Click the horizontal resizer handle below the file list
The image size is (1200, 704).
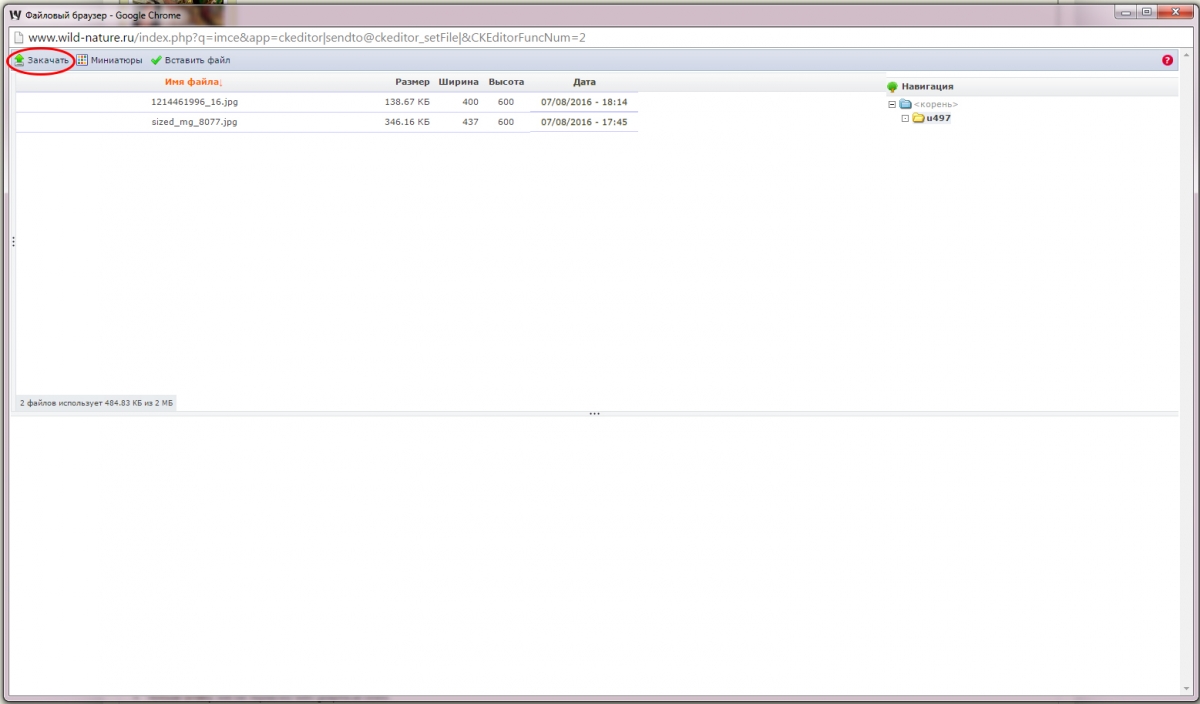point(594,413)
